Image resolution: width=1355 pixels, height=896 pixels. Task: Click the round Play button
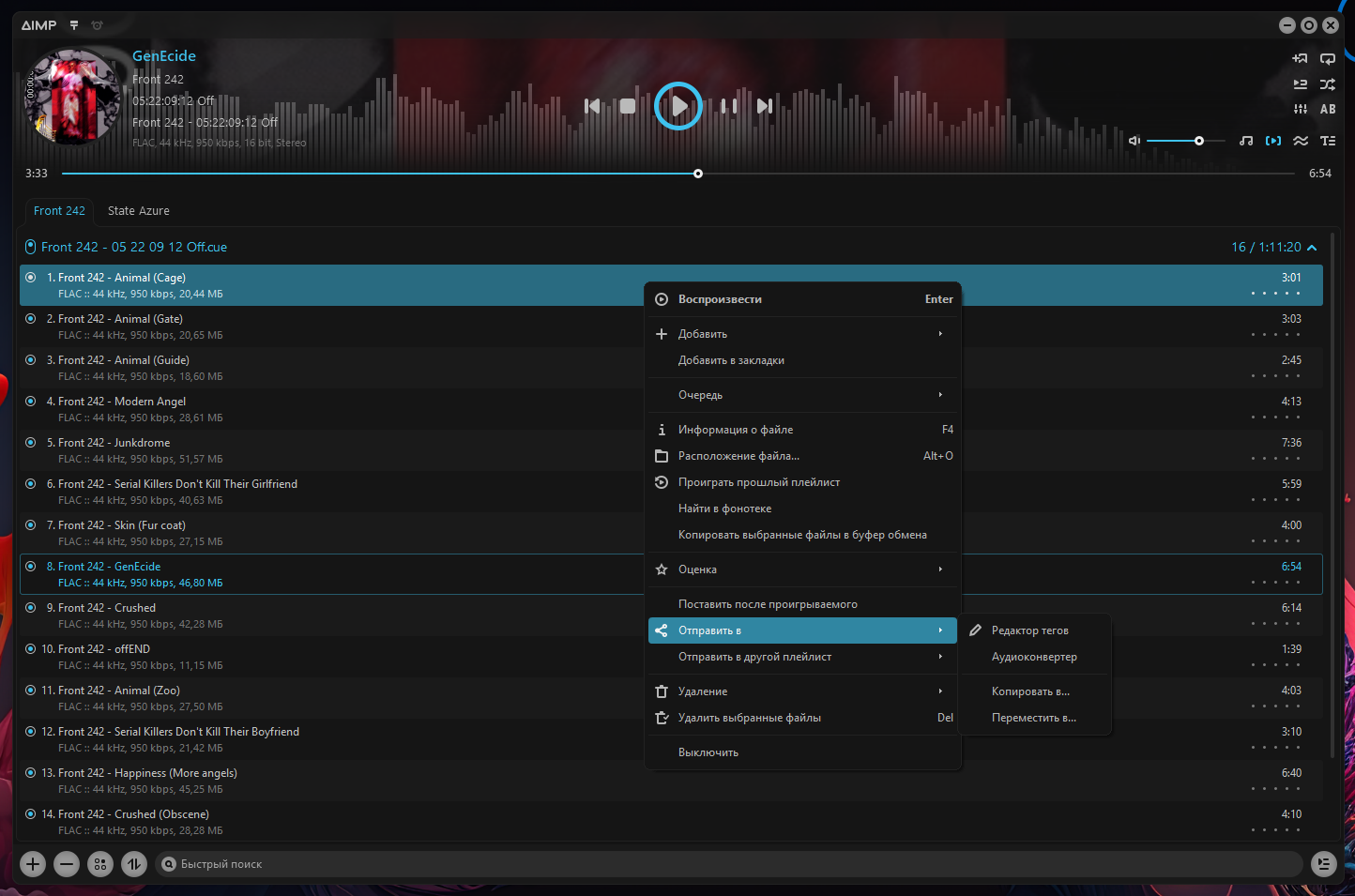point(678,106)
